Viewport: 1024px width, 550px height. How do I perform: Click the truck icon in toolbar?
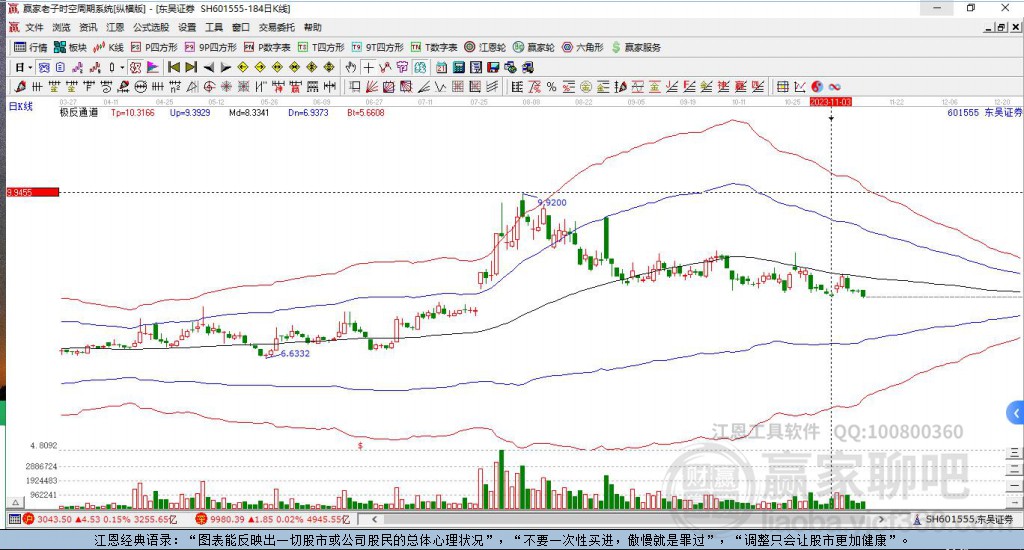(x=527, y=67)
